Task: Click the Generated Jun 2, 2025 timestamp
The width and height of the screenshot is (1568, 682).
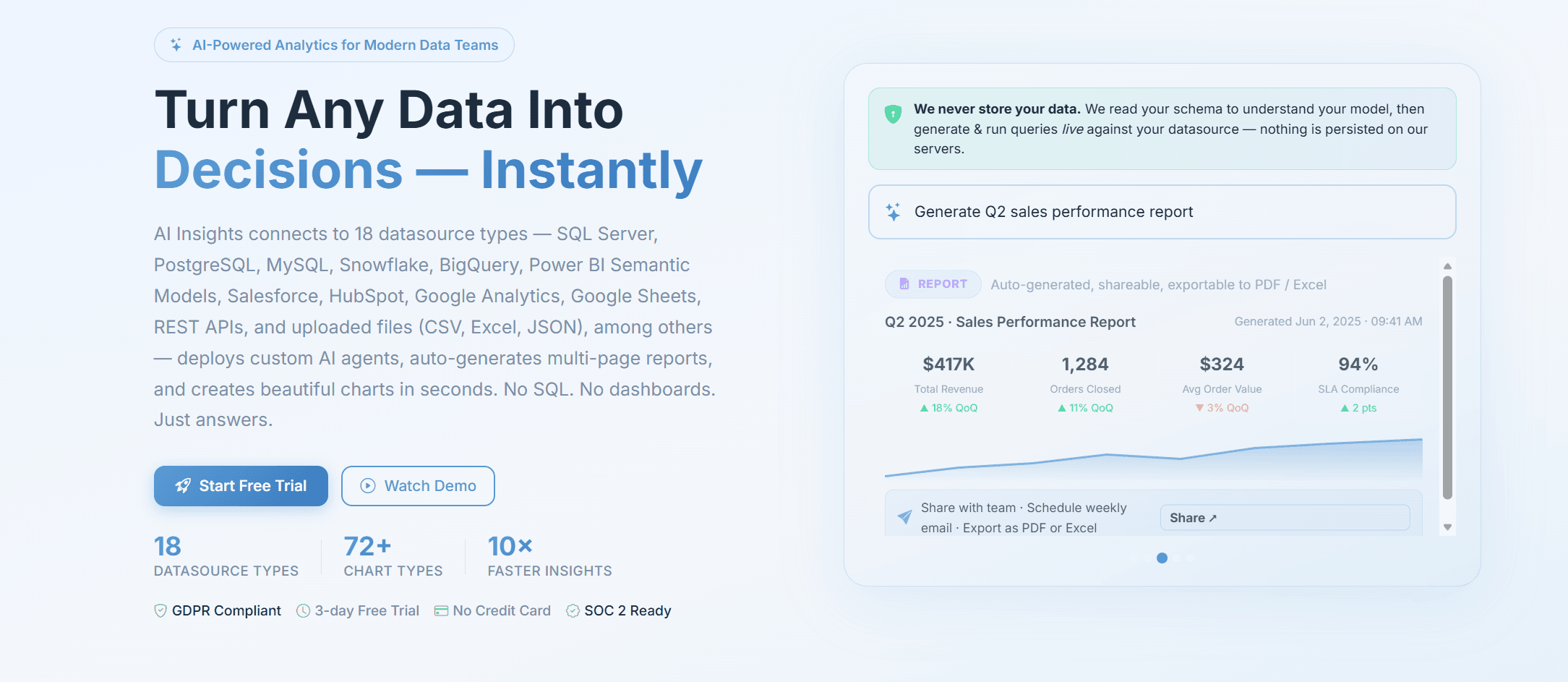Action: (x=1328, y=322)
